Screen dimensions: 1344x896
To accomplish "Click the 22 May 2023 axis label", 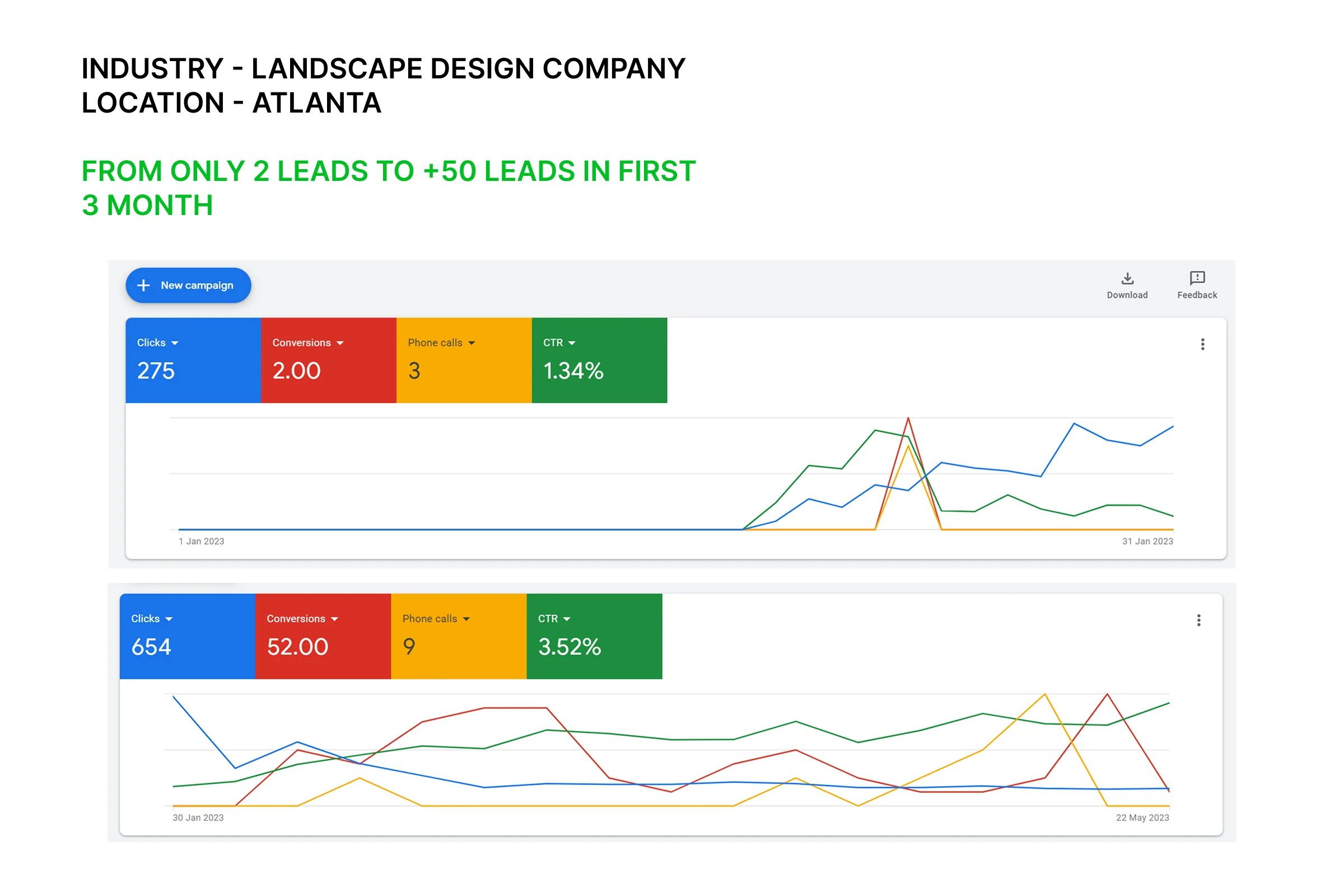I will coord(1142,818).
